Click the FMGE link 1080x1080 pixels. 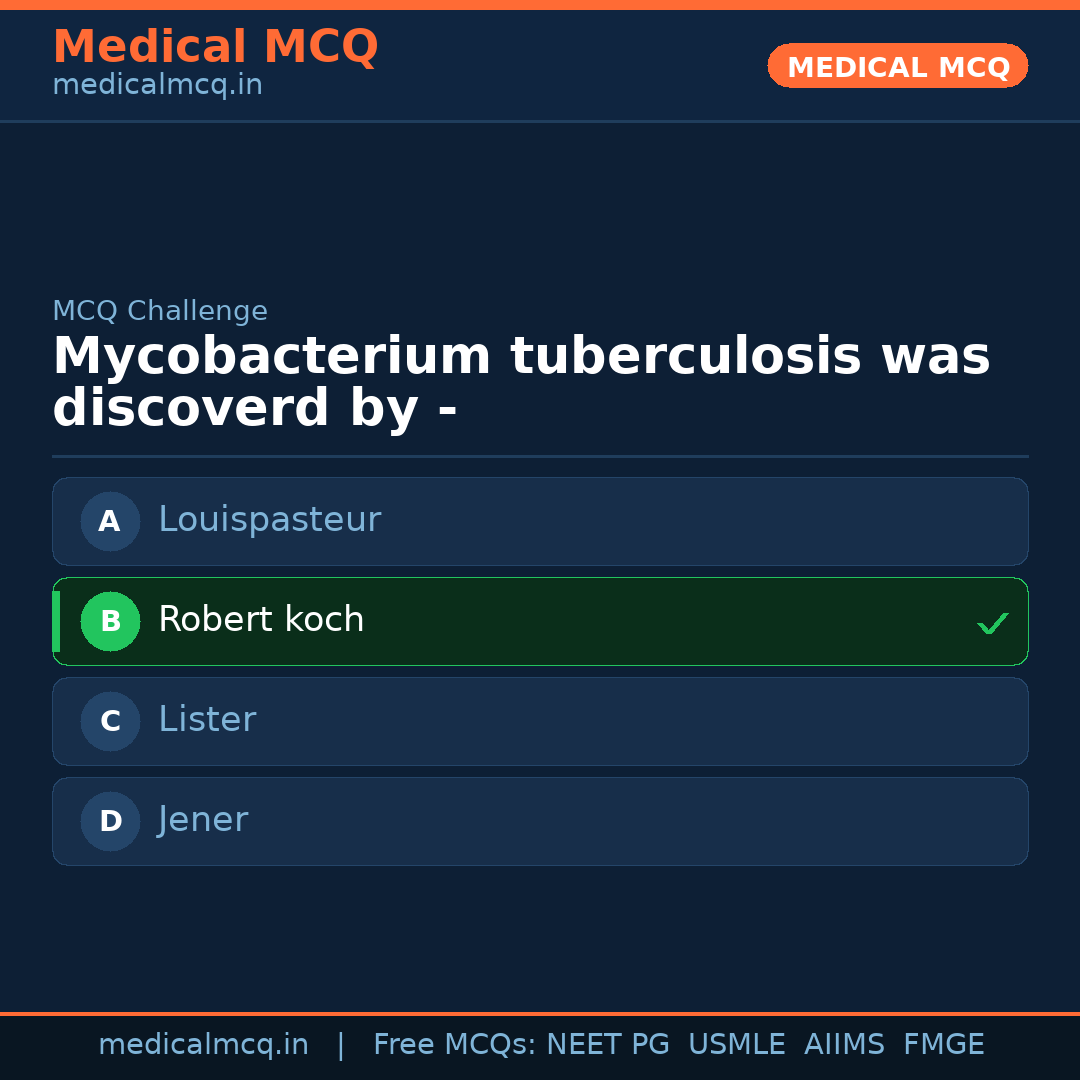click(x=943, y=1043)
